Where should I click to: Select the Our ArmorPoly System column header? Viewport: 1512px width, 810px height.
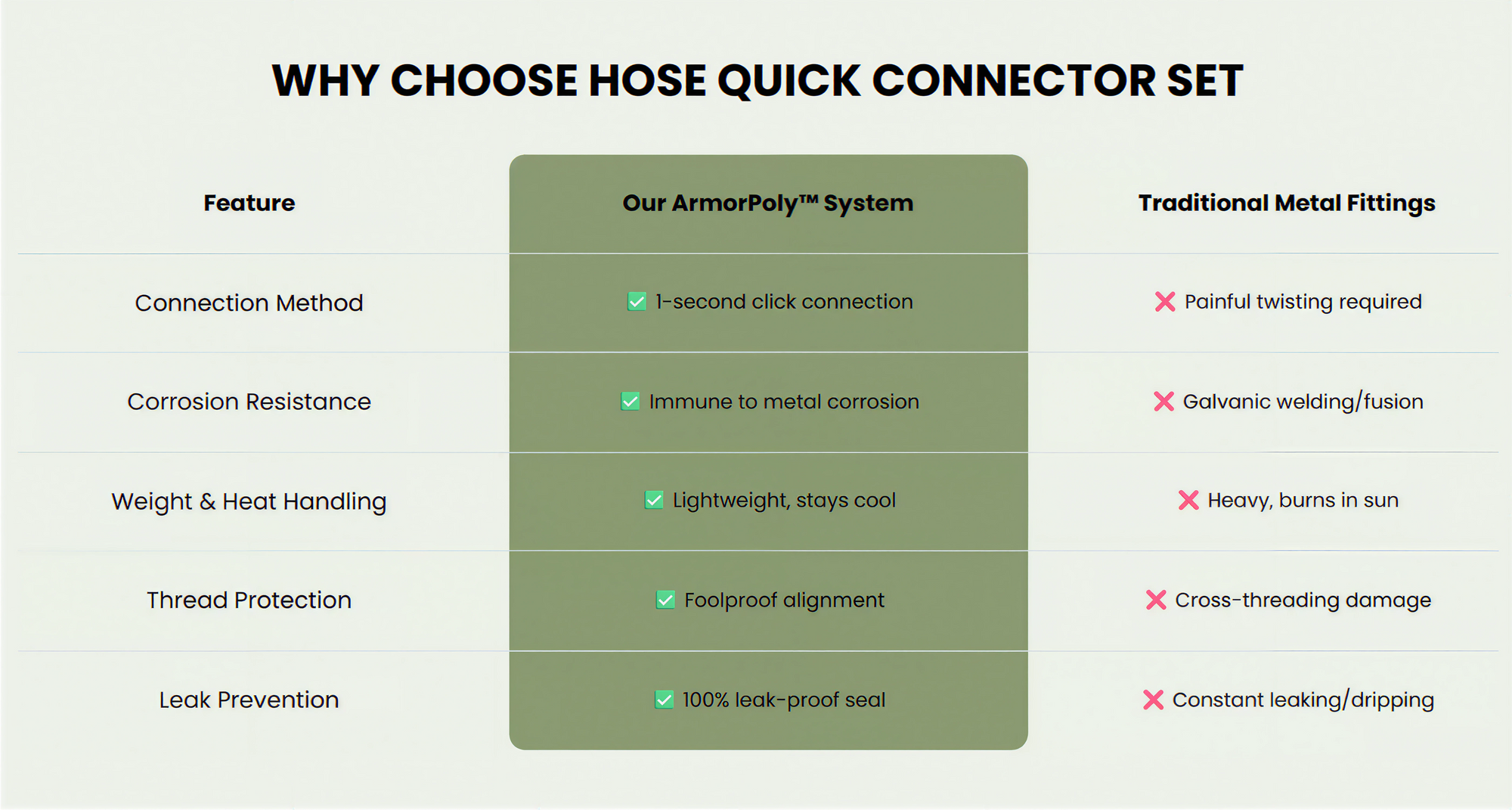[x=768, y=203]
